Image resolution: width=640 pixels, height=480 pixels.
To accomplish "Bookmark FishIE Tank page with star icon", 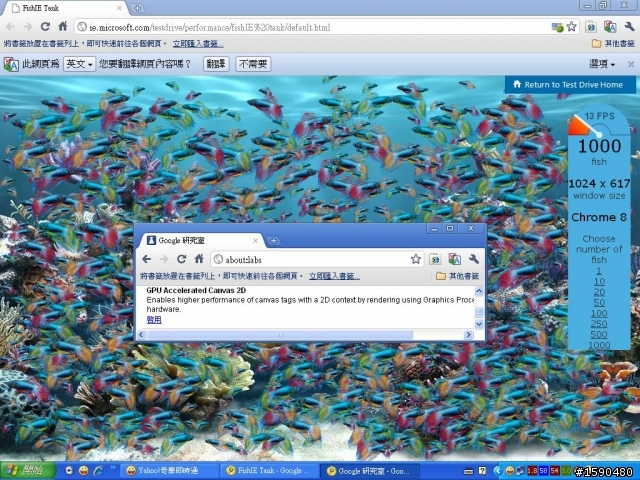I will click(571, 27).
